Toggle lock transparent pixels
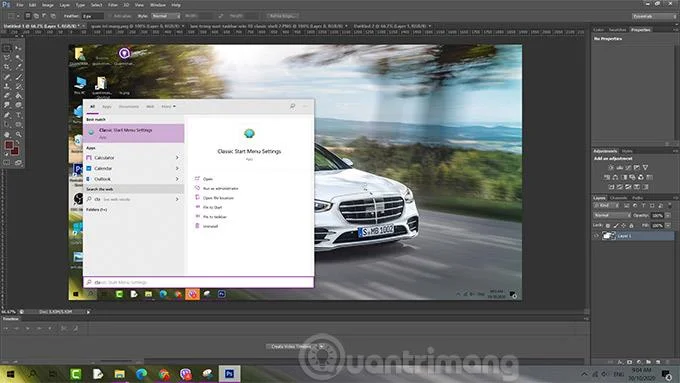Screen dimensions: 680x383 [607, 226]
